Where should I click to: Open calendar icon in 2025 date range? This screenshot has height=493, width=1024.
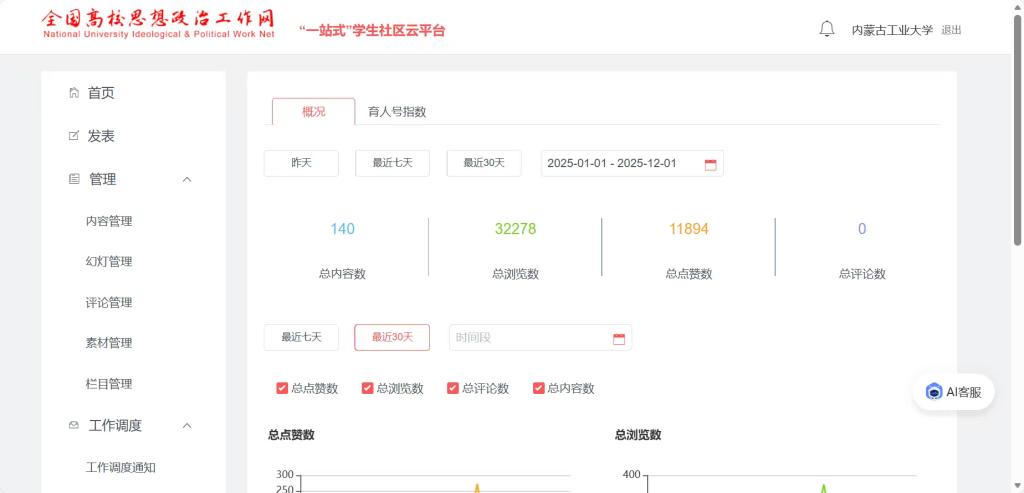[710, 164]
